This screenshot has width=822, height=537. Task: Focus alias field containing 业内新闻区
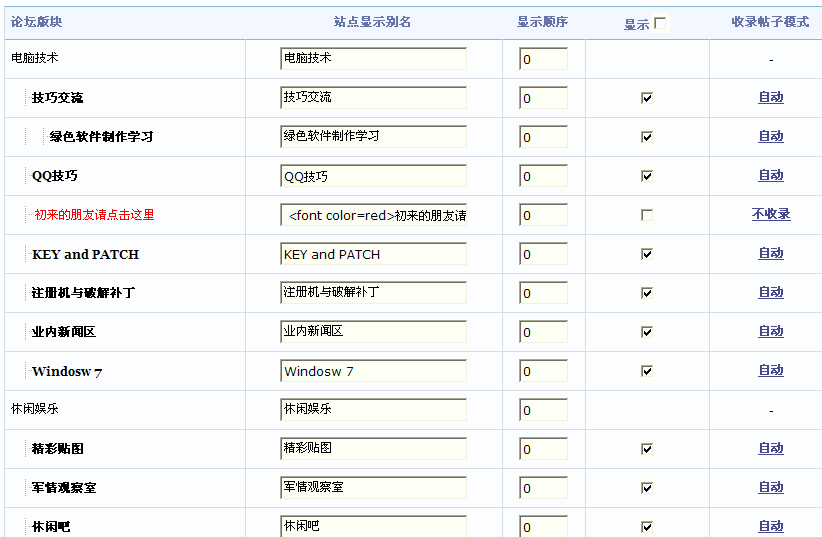[x=373, y=331]
